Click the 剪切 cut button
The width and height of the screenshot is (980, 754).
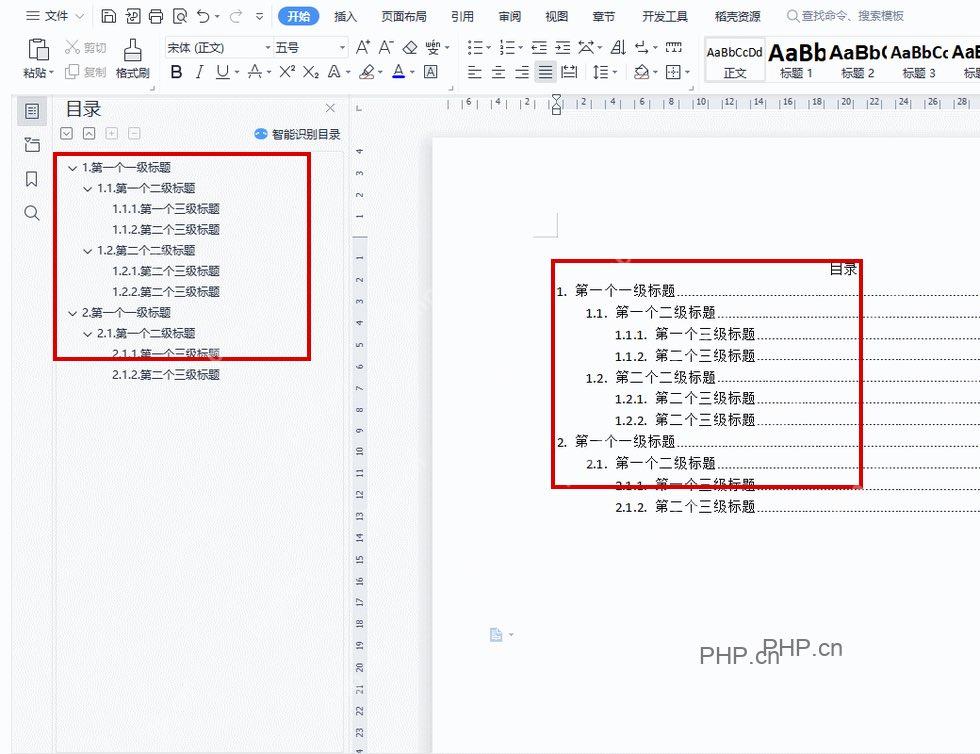click(x=86, y=47)
